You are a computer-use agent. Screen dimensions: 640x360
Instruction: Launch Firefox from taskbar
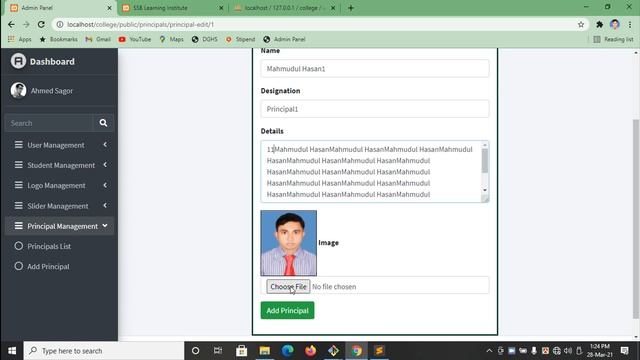[311, 351]
